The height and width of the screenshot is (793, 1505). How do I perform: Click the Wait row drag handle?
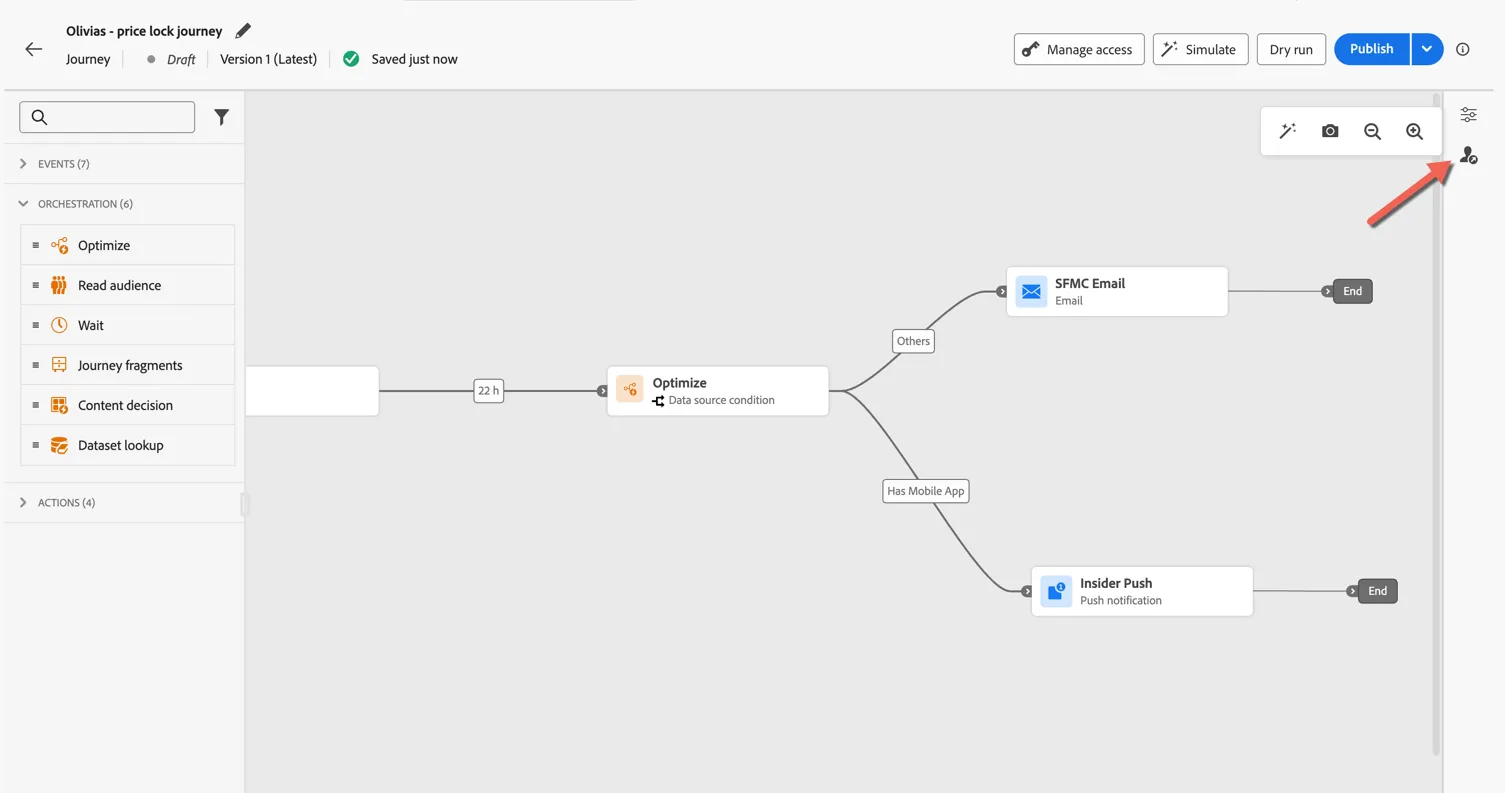click(36, 325)
